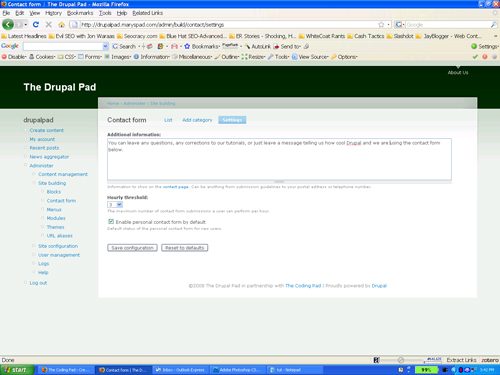Open the Cookies developer toolbar menu
500x375 pixels.
click(x=42, y=57)
